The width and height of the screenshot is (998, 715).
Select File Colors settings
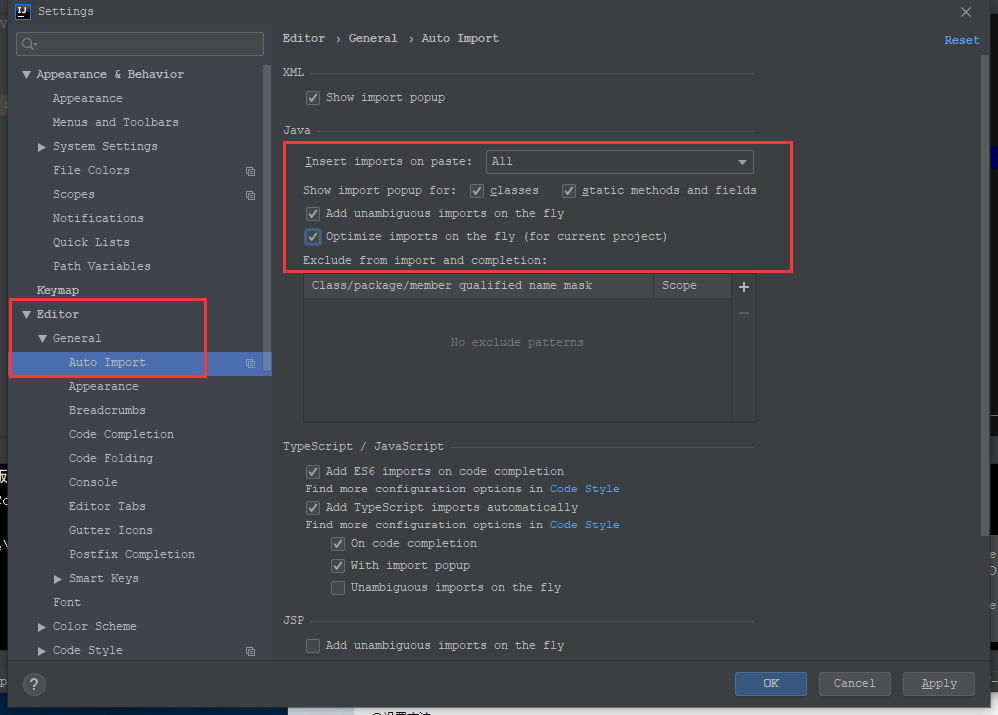[91, 170]
